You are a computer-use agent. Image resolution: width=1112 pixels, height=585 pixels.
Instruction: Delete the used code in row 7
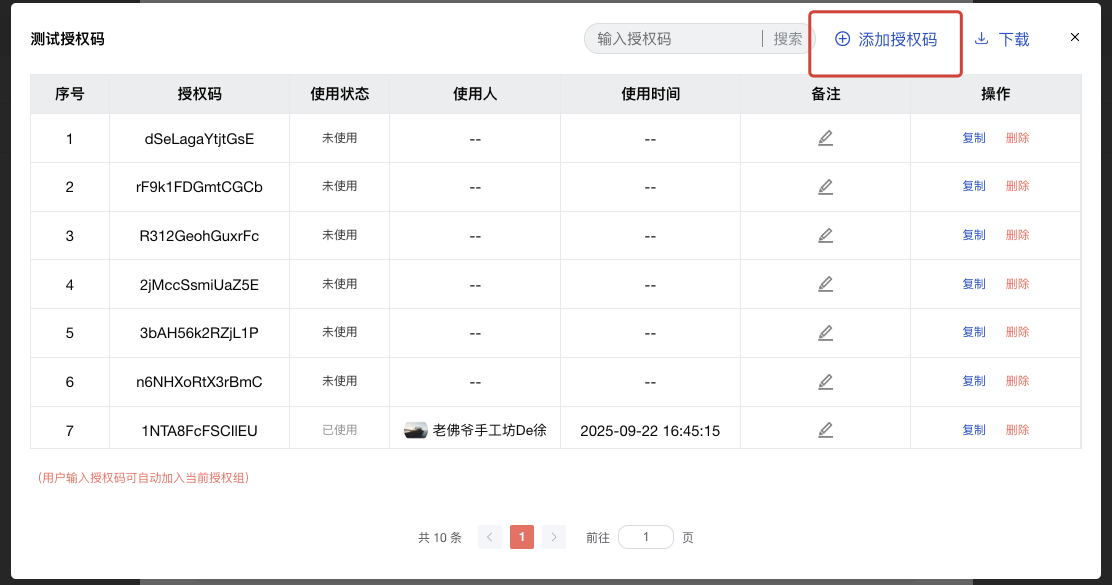[x=1017, y=430]
